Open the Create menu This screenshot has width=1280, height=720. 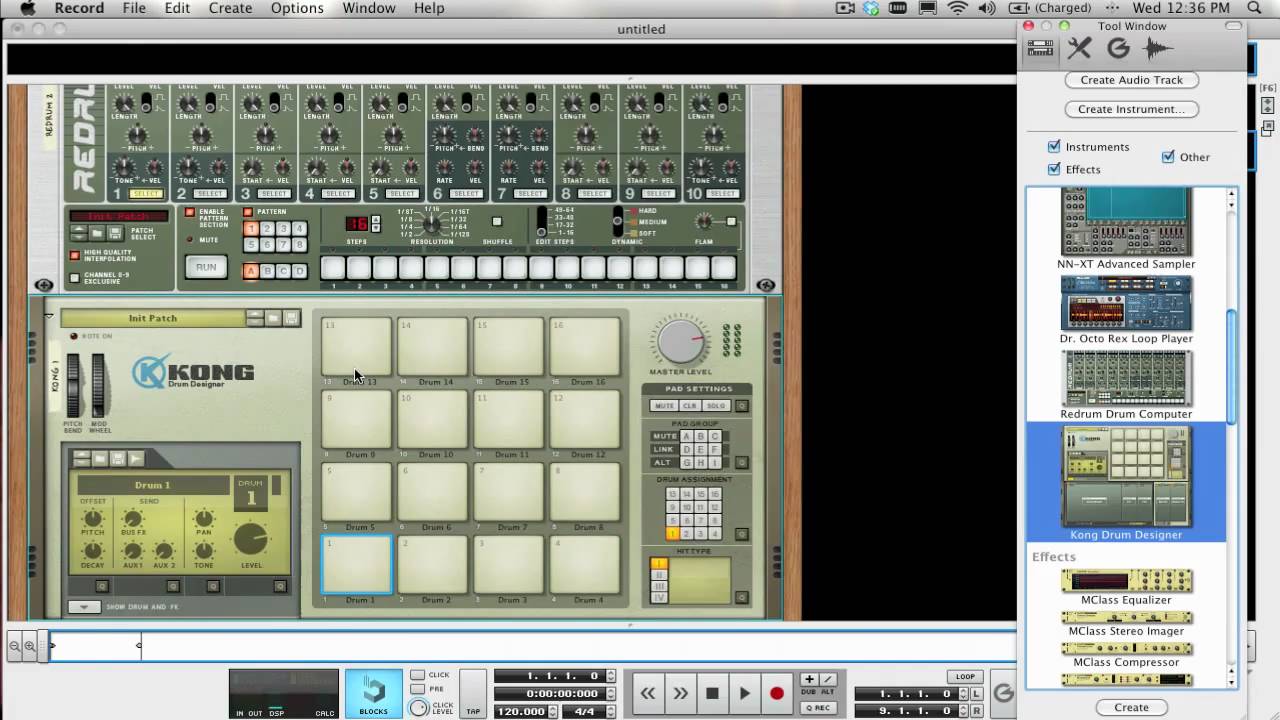click(x=230, y=8)
